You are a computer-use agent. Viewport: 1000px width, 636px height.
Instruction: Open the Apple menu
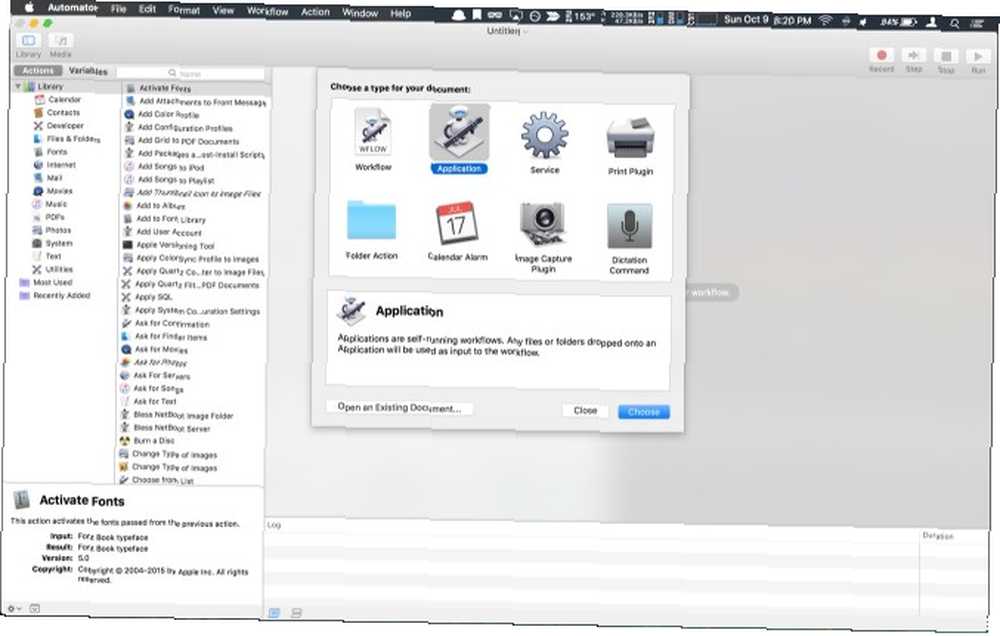pos(29,8)
